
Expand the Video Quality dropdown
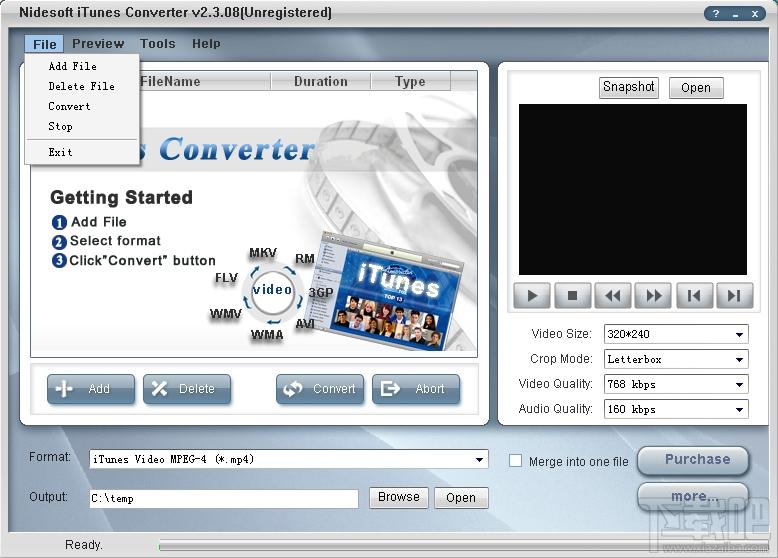739,384
